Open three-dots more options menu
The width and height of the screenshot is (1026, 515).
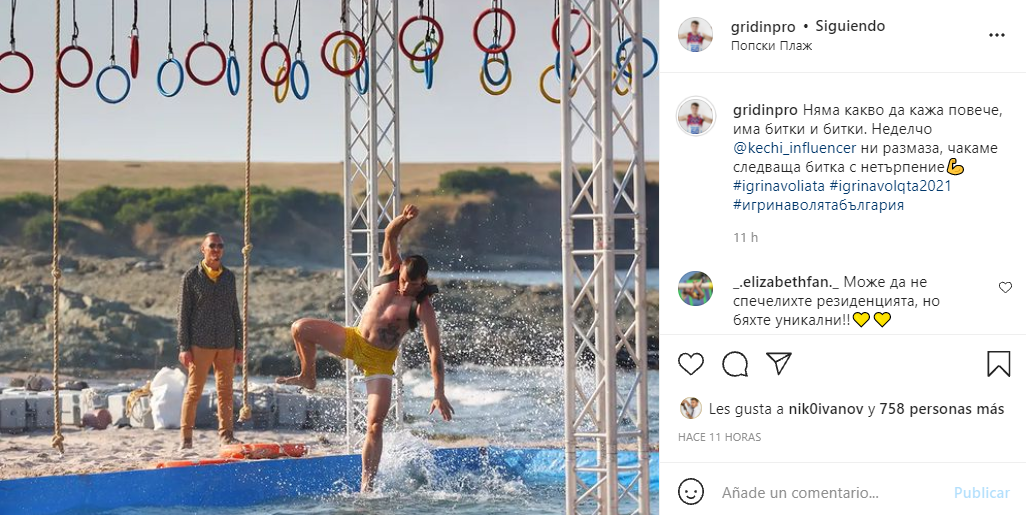(x=997, y=35)
